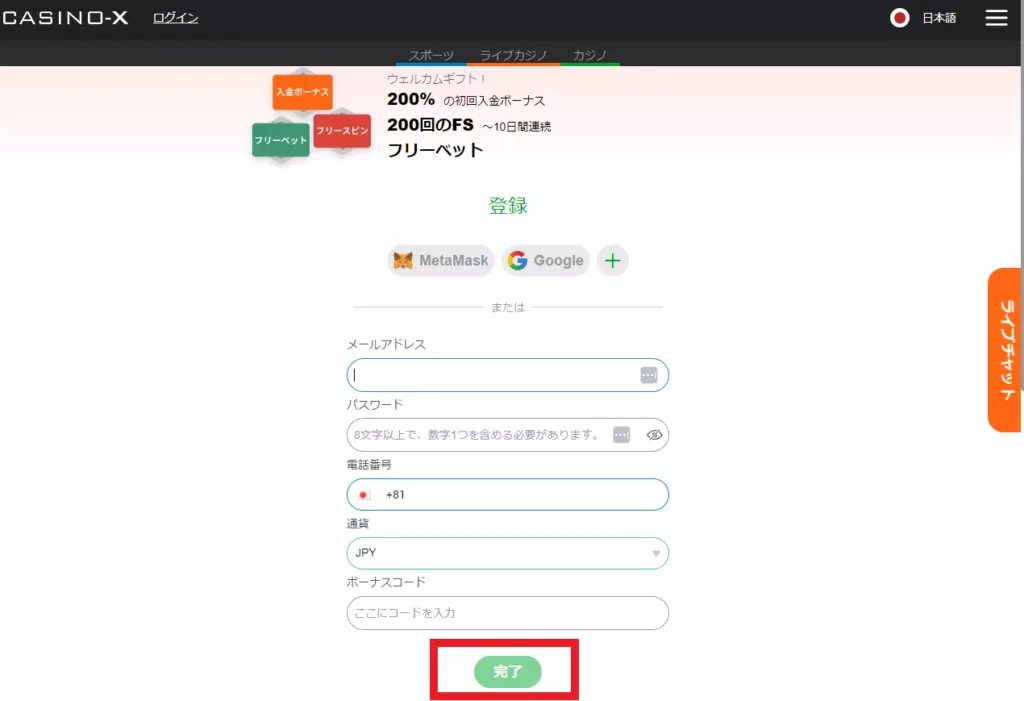1024x701 pixels.
Task: Open the phone country flag selector
Action: (x=364, y=495)
